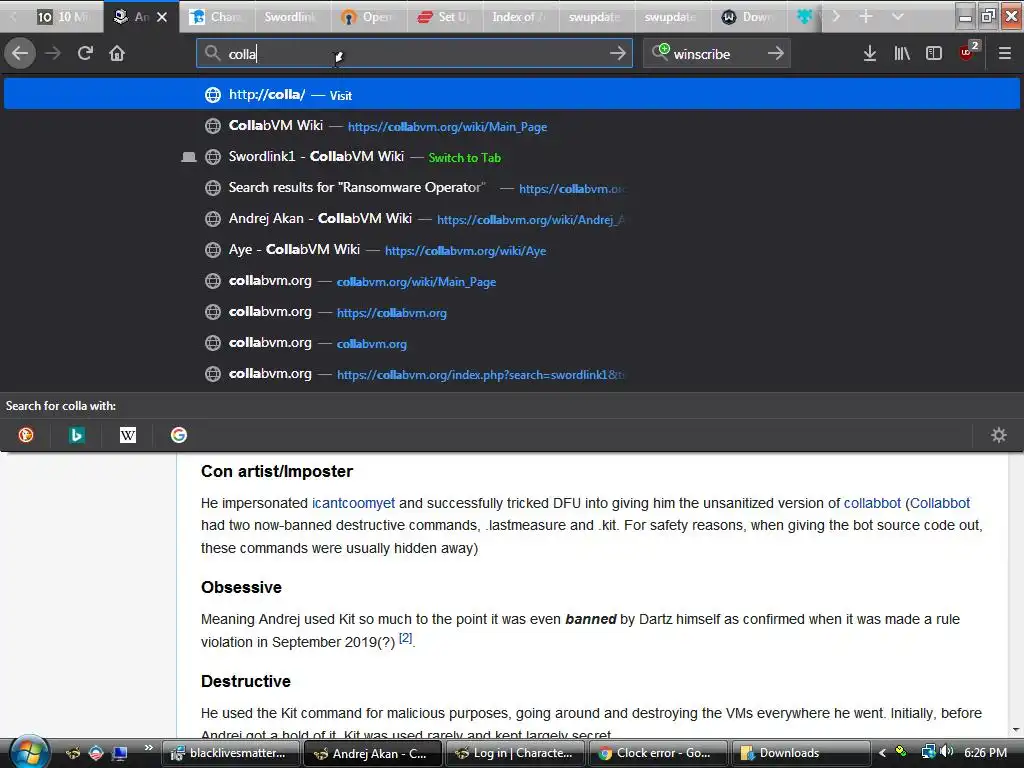Click the Destructive heading

(x=246, y=681)
